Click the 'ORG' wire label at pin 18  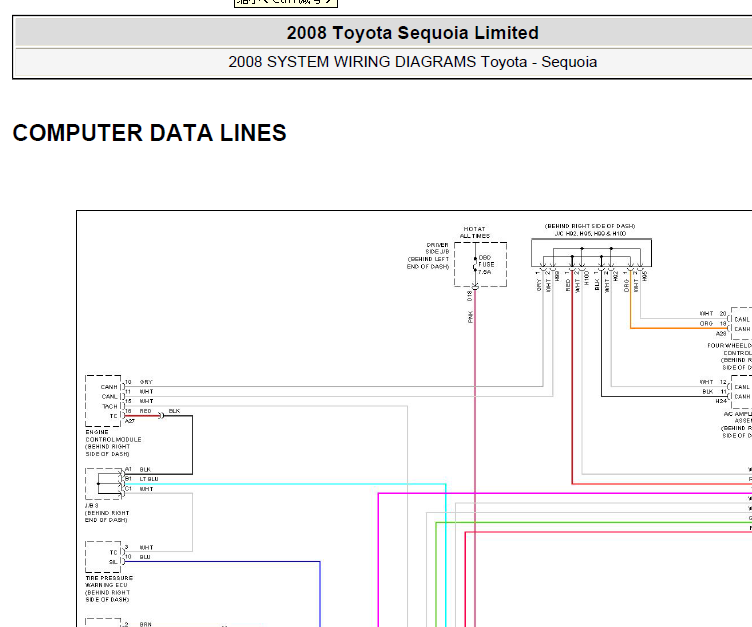706,323
